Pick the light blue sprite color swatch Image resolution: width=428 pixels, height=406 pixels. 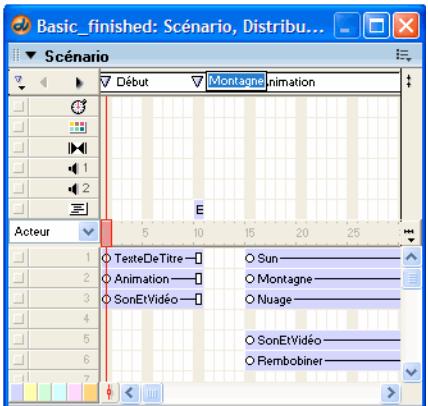pos(59,393)
